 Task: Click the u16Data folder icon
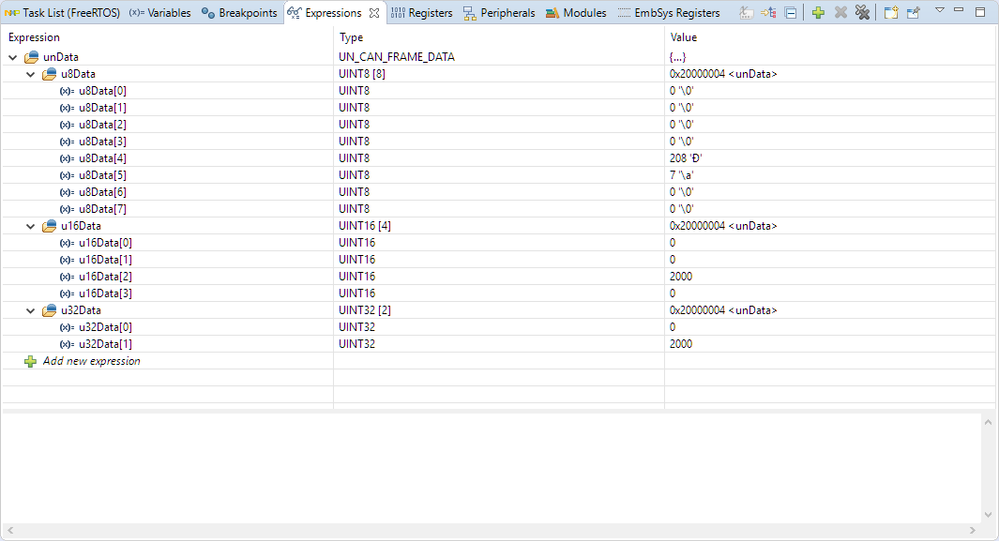coord(49,226)
